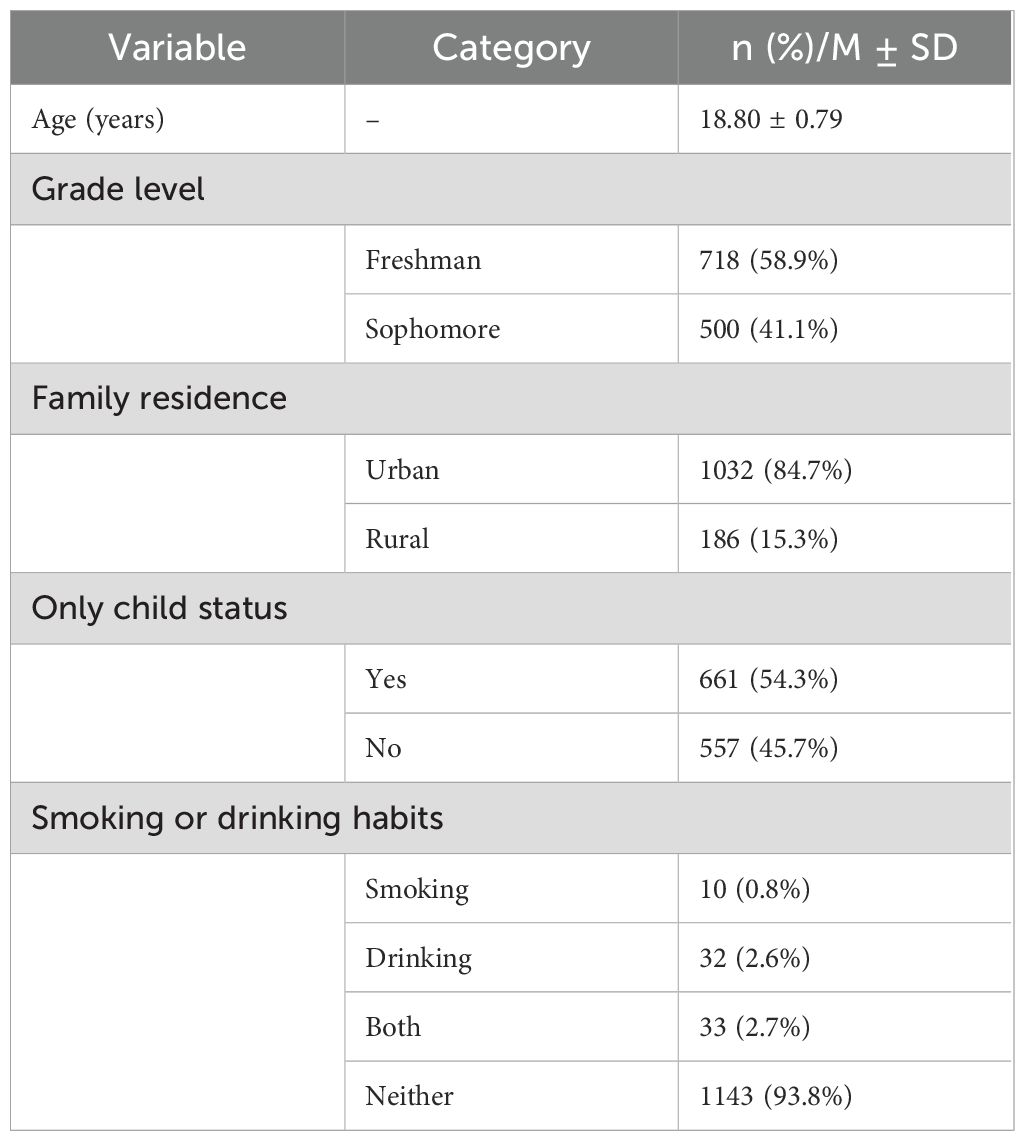Click the Category column header
This screenshot has width=1025, height=1141.
[x=511, y=48]
